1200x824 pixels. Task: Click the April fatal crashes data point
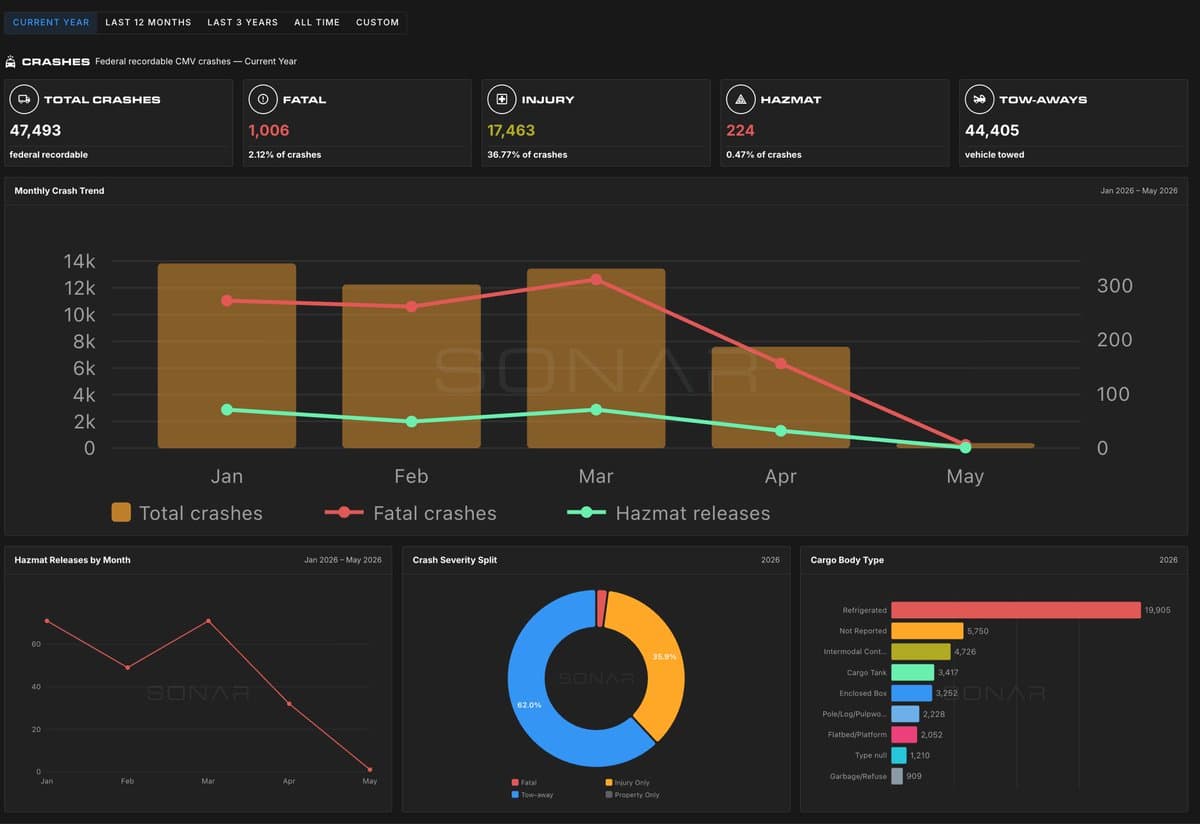click(781, 364)
